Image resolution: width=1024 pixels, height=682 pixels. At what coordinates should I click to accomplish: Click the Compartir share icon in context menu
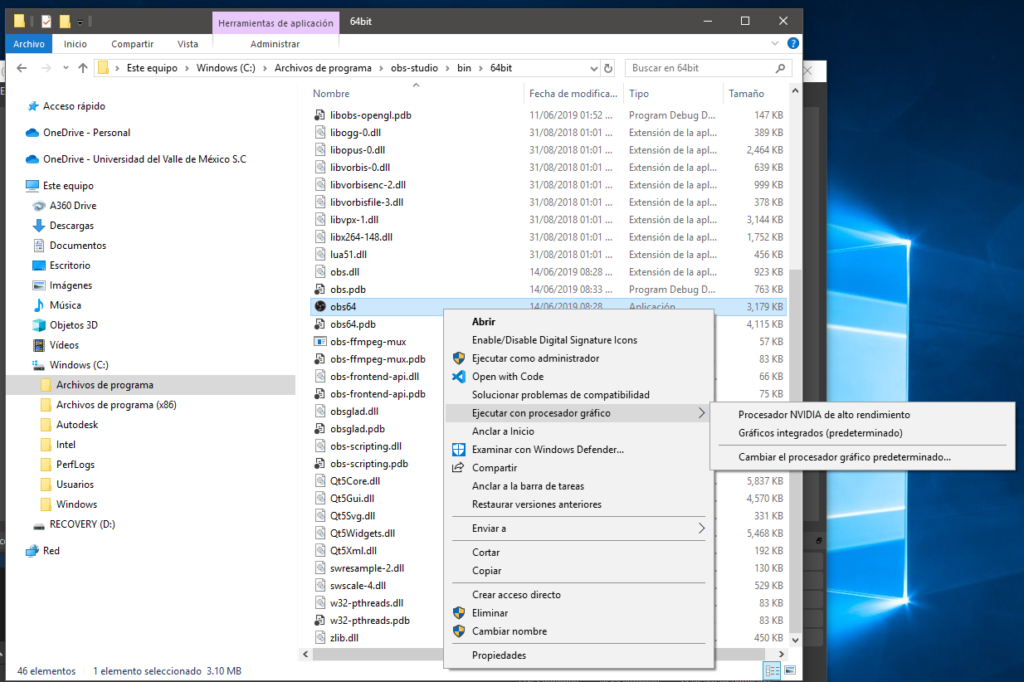coord(459,468)
